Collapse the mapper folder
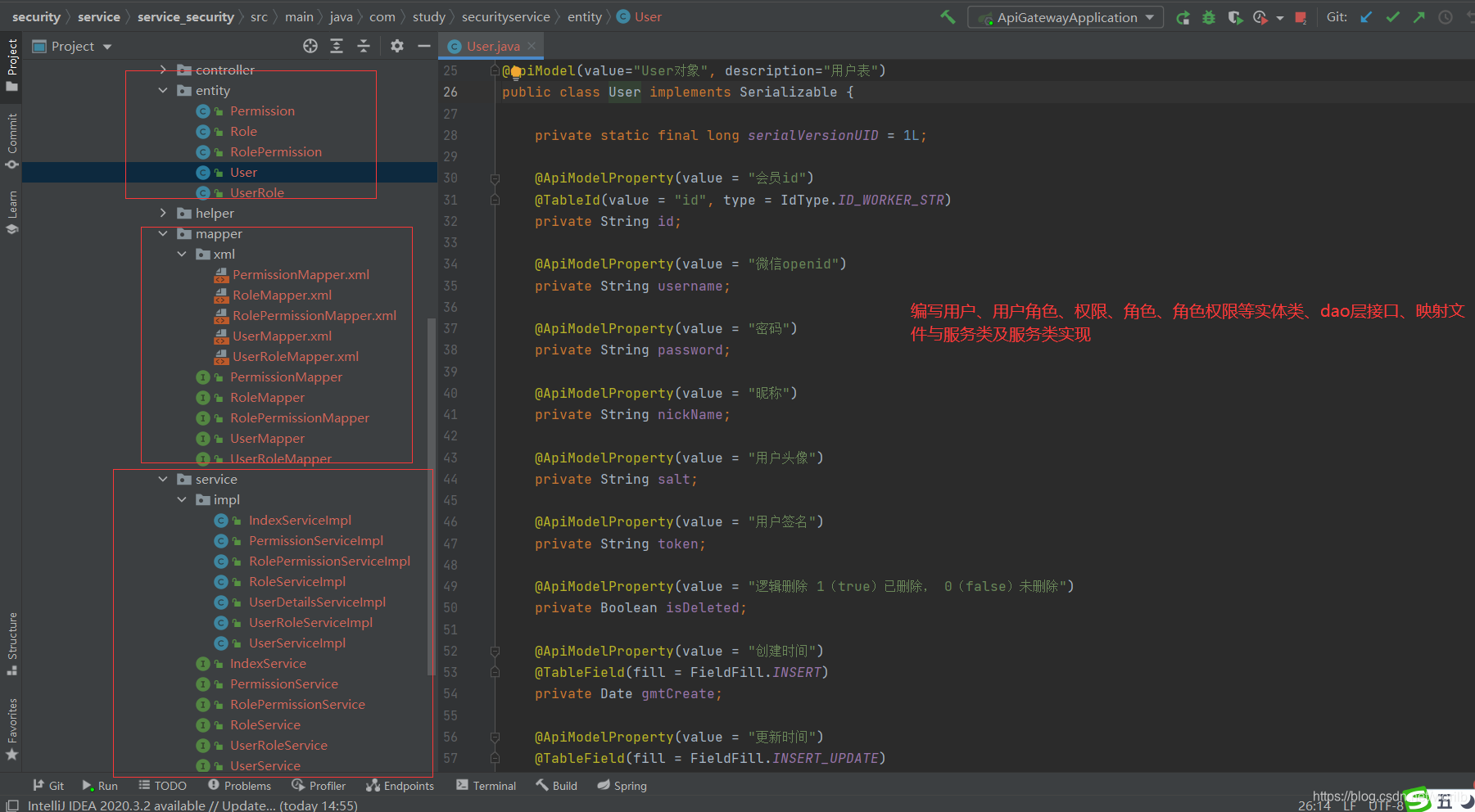The width and height of the screenshot is (1475, 812). coord(163,233)
